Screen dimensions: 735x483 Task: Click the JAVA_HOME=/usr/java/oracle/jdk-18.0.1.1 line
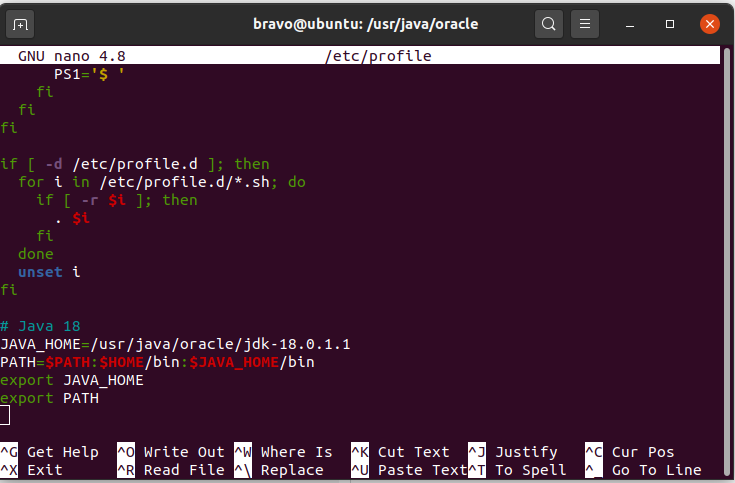[175, 344]
